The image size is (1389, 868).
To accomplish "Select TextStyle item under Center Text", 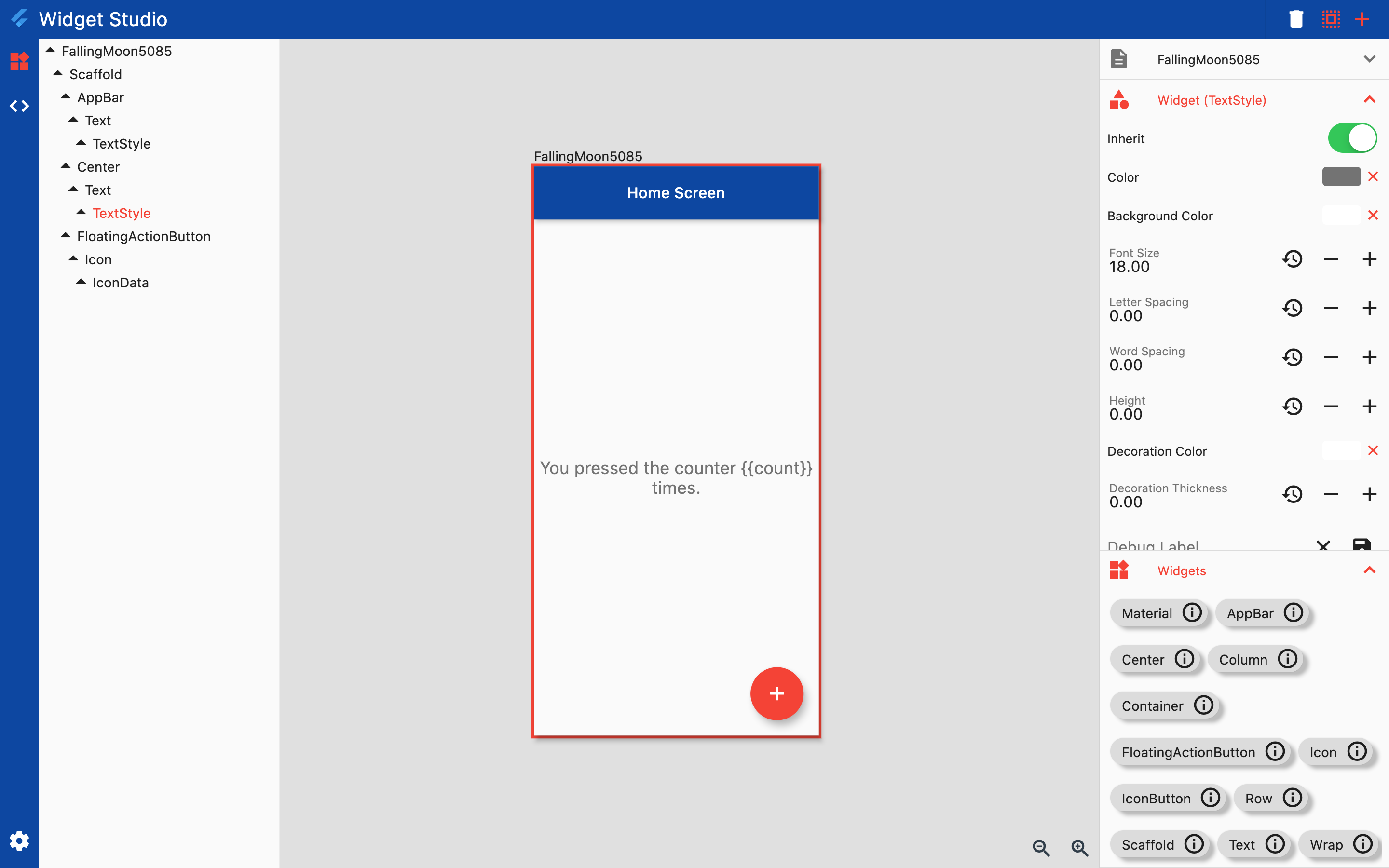I will pos(122,213).
